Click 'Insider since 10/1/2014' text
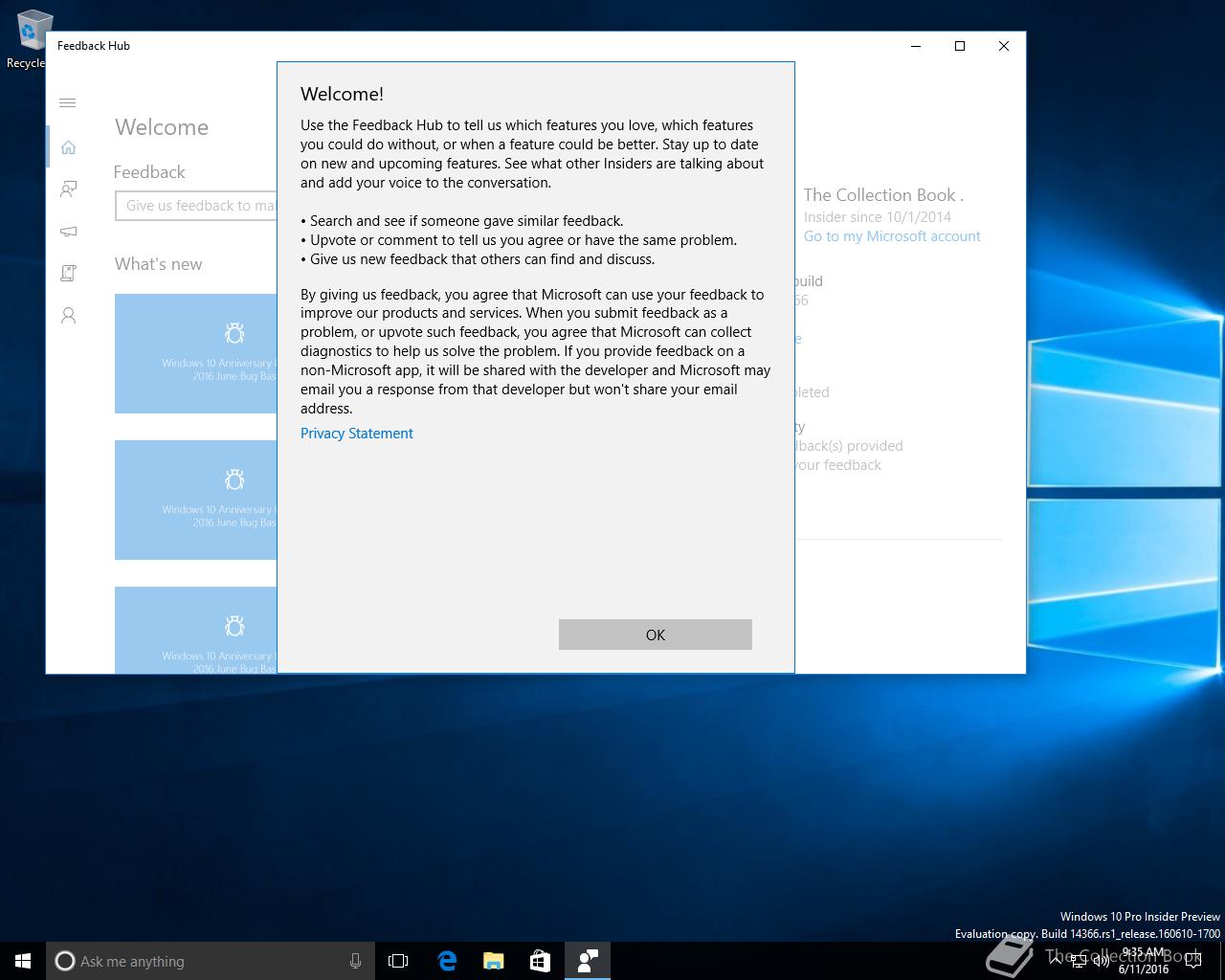The height and width of the screenshot is (980, 1225). (878, 217)
